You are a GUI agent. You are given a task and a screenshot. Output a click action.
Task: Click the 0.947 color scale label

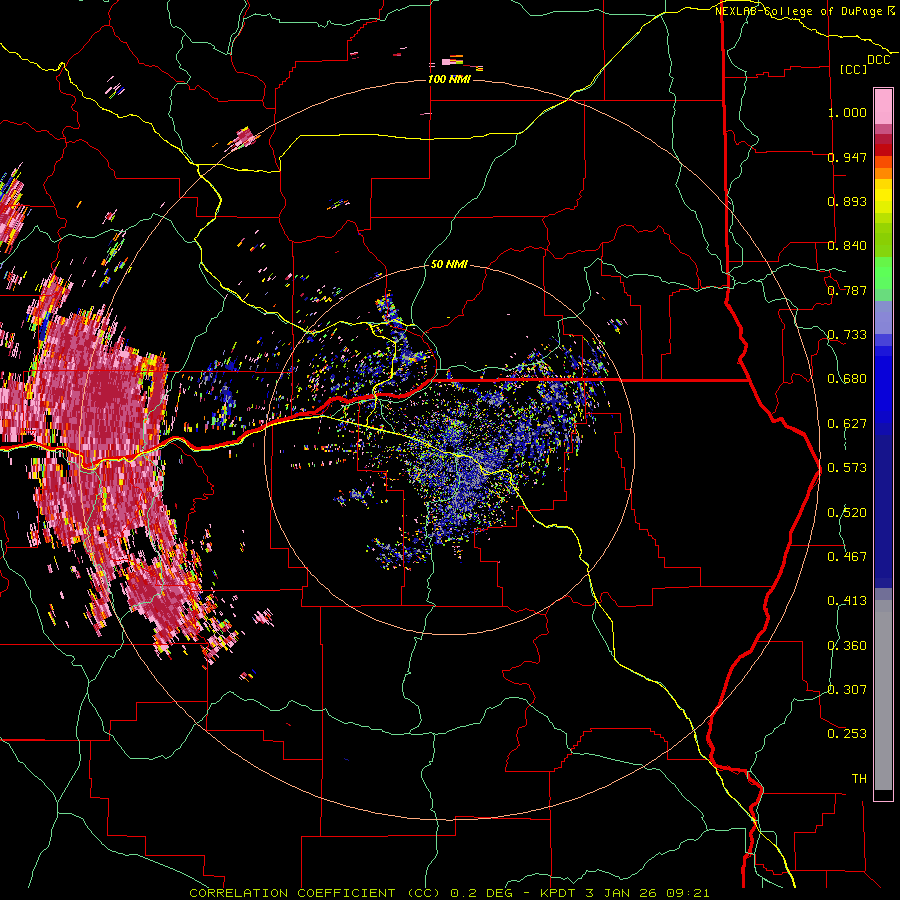coord(847,157)
